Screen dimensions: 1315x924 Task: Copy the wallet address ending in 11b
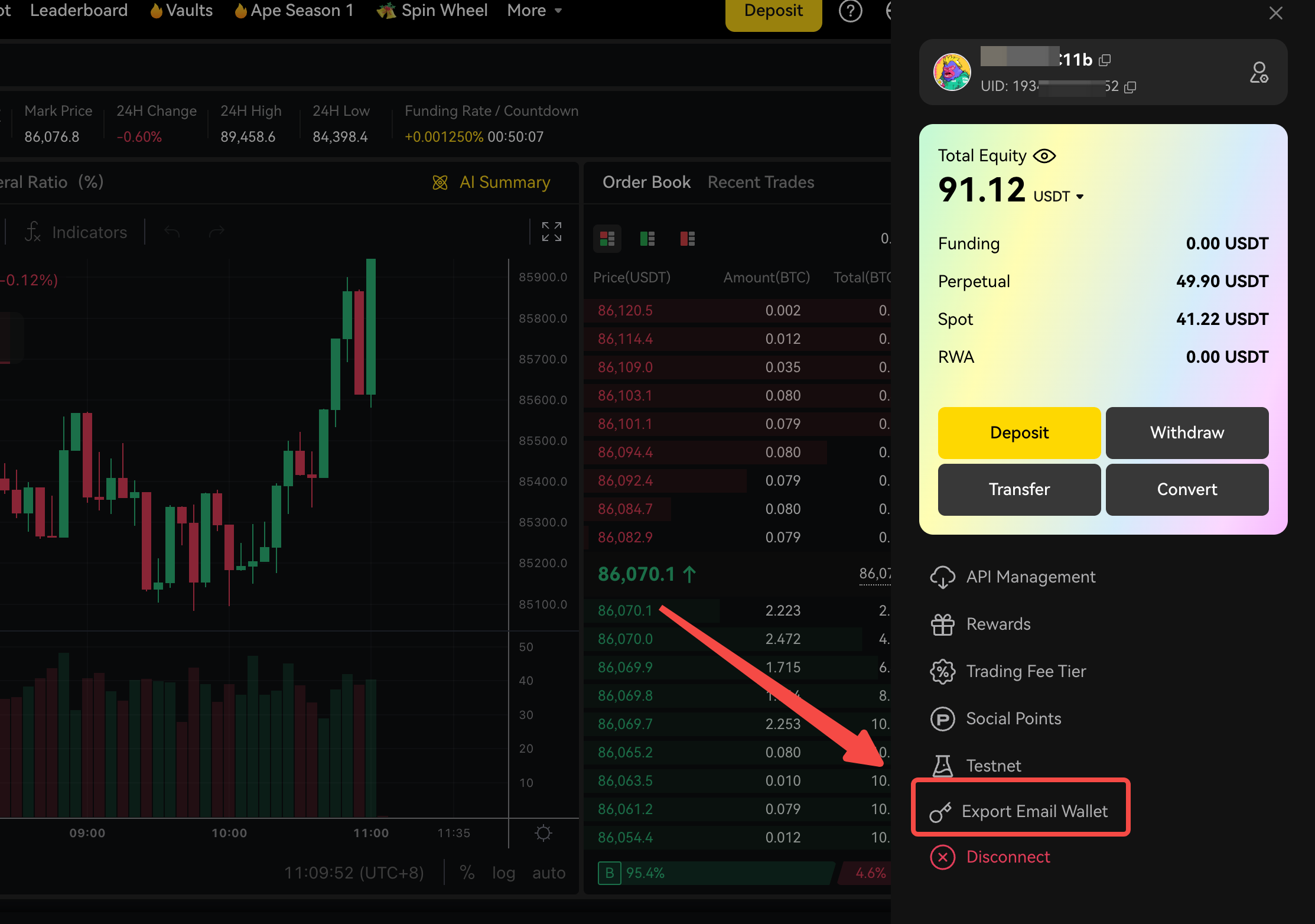point(1105,60)
